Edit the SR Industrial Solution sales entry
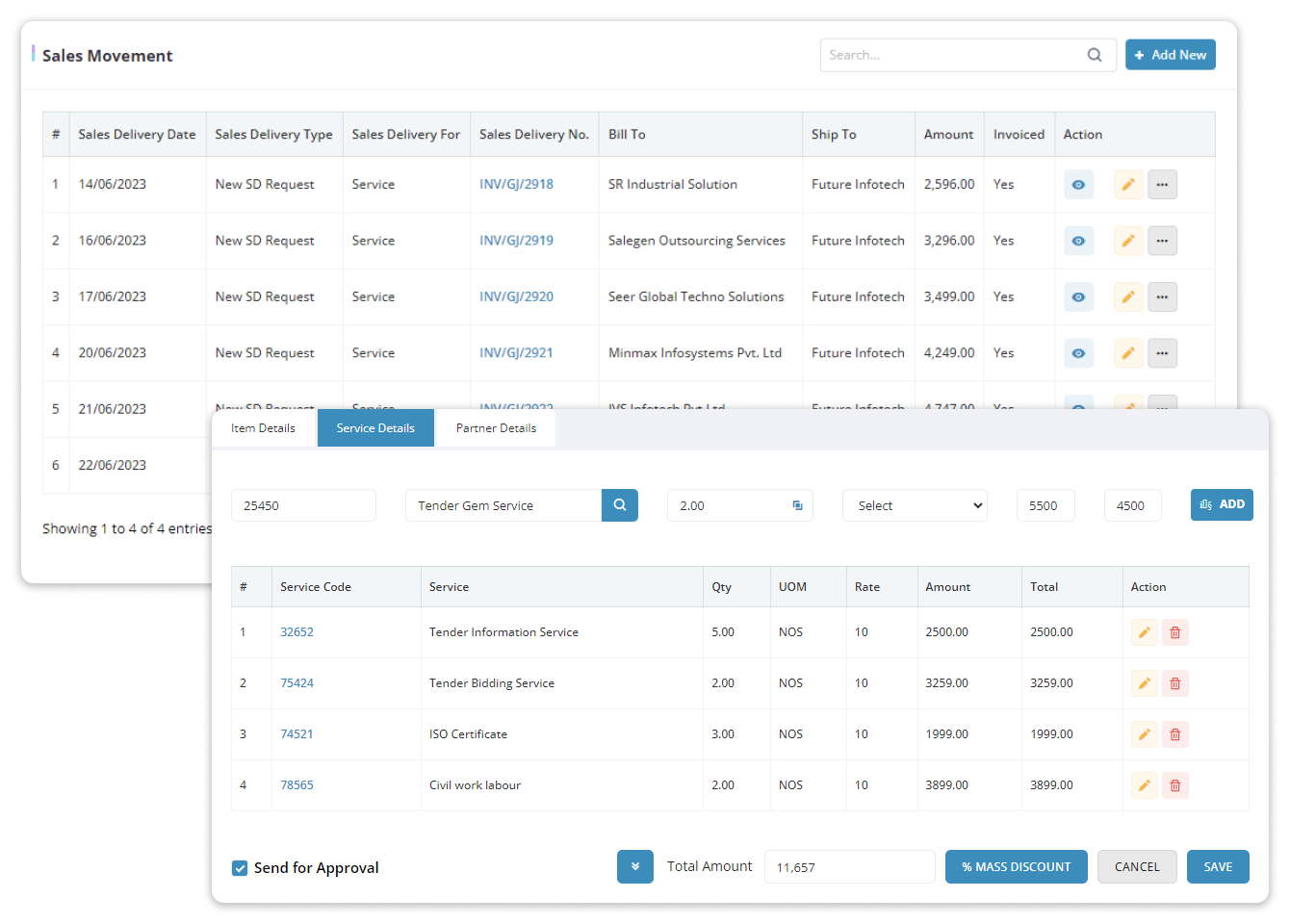Screen dimensions: 1290x924 click(x=1127, y=184)
